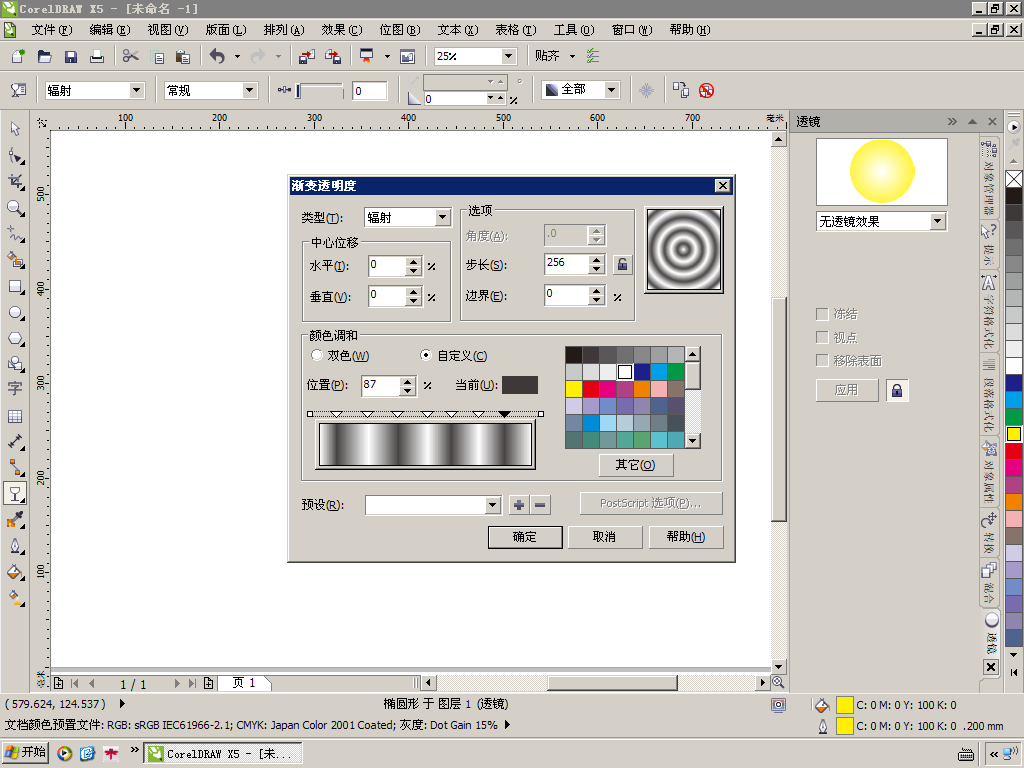Select the 自定义 radio button
Image resolution: width=1024 pixels, height=768 pixels.
tap(426, 355)
